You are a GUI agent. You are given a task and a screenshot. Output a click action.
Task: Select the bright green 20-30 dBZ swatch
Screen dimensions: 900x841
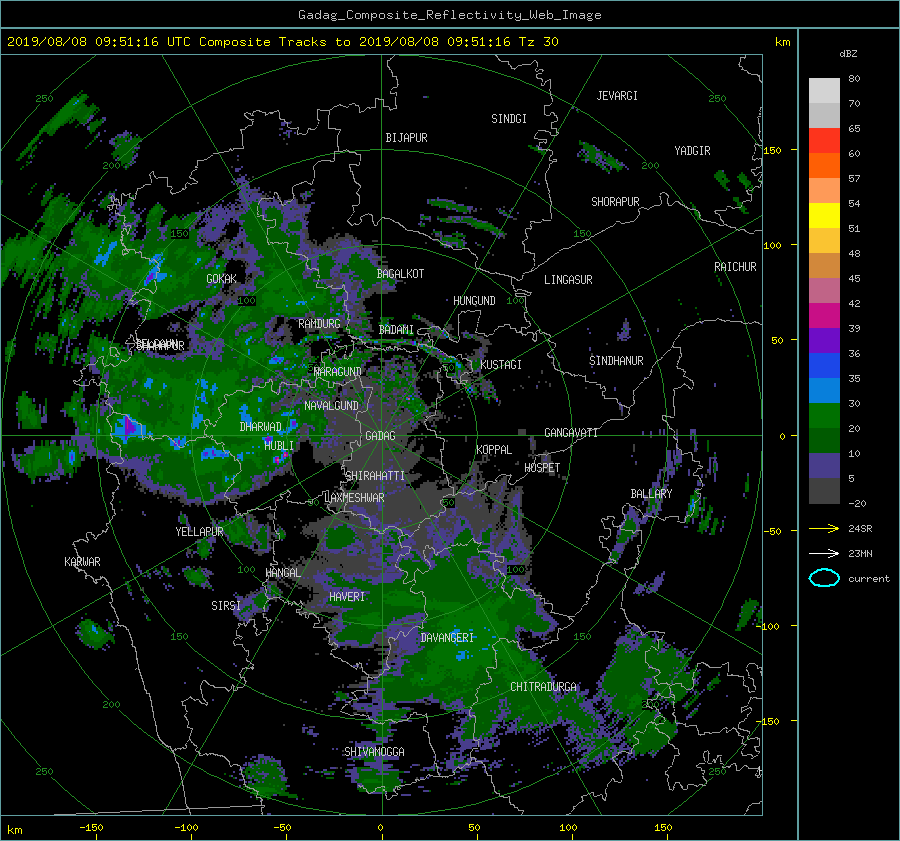pyautogui.click(x=824, y=416)
